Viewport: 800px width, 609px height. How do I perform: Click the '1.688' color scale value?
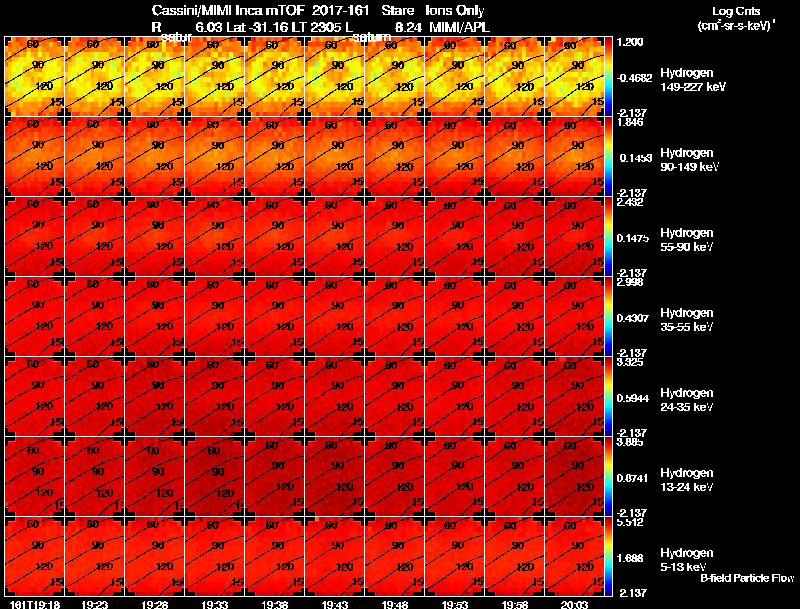[630, 559]
